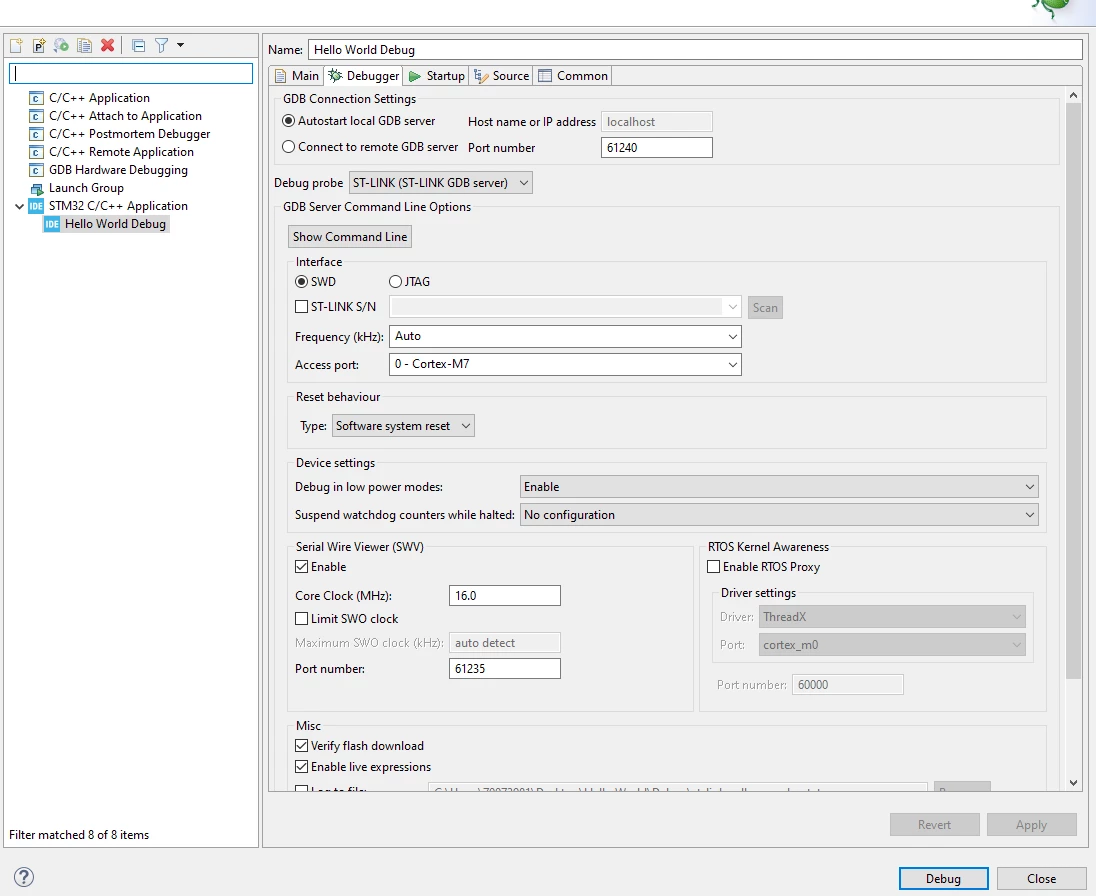Image resolution: width=1096 pixels, height=896 pixels.
Task: Open Debug in low power modes dropdown
Action: [x=779, y=486]
